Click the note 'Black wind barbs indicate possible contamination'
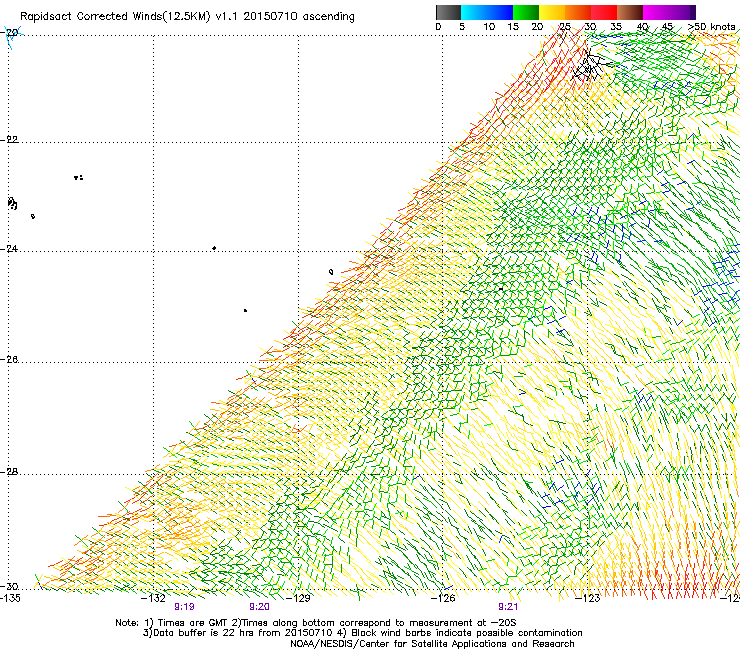The height and width of the screenshot is (650, 740). pyautogui.click(x=467, y=633)
